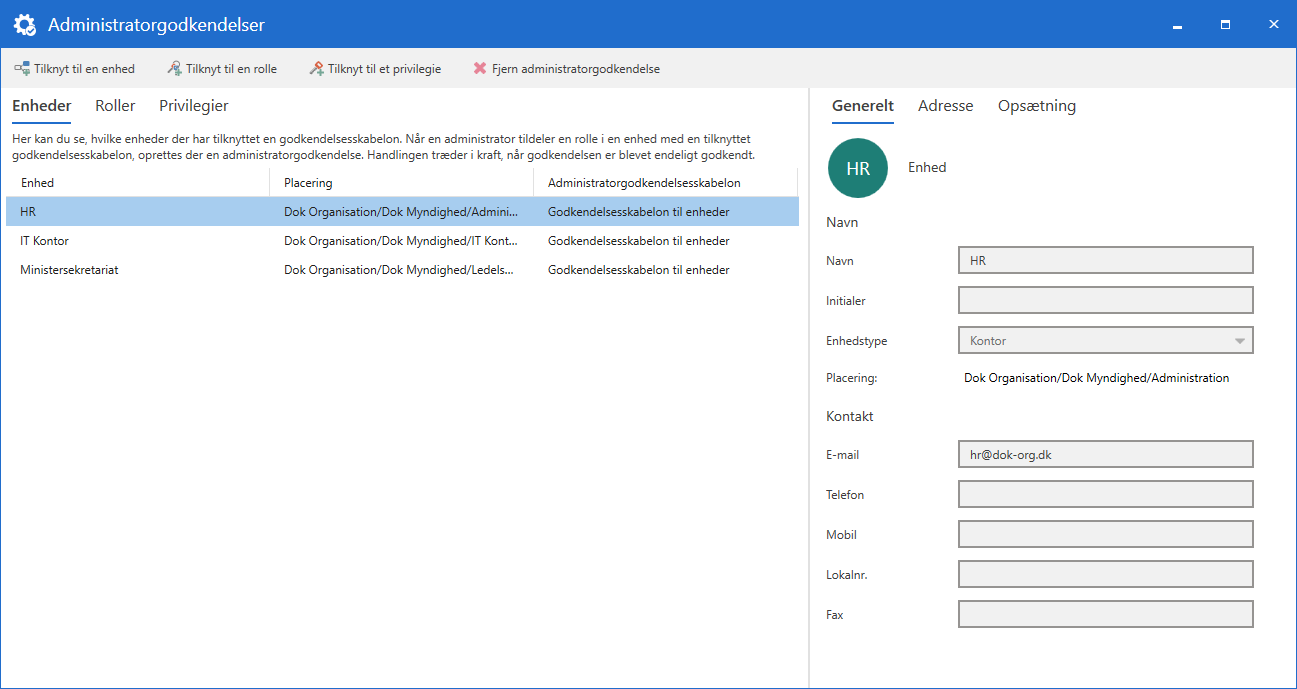Open the Enhedstype dropdown showing Kontor
1297x689 pixels.
click(x=1105, y=341)
